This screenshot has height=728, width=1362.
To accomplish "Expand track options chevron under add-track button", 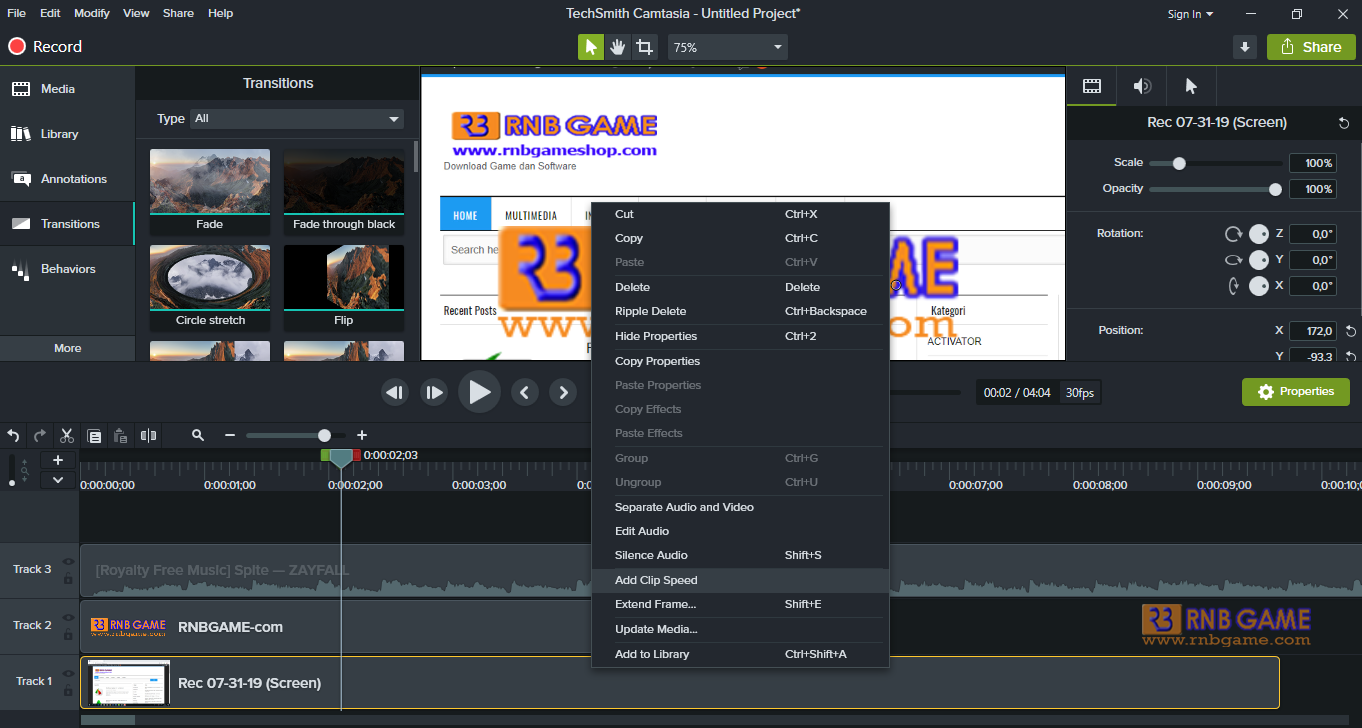I will 58,480.
